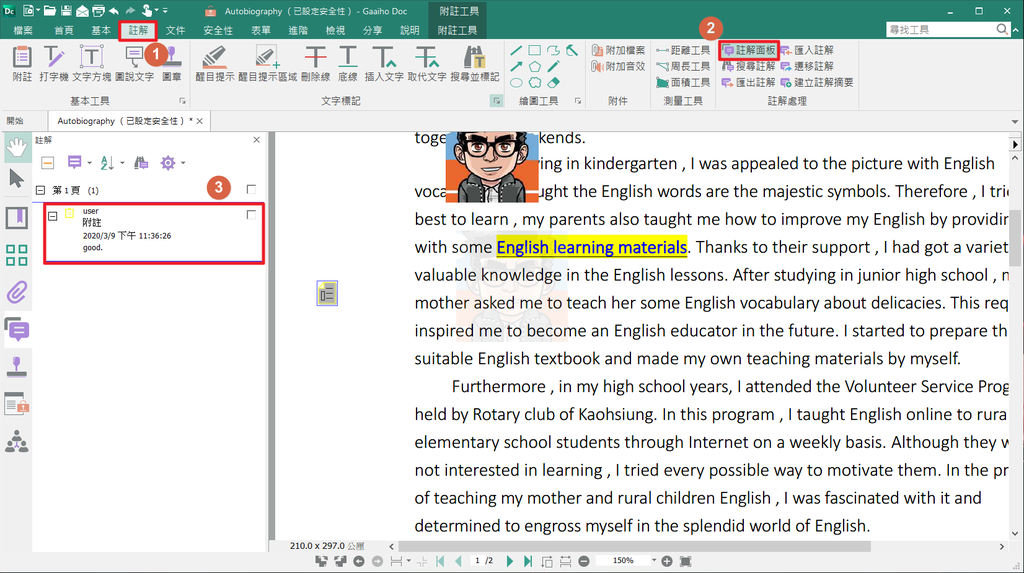Viewport: 1024px width, 573px height.
Task: Open the attachments paperclip panel in sidebar
Action: [17, 292]
